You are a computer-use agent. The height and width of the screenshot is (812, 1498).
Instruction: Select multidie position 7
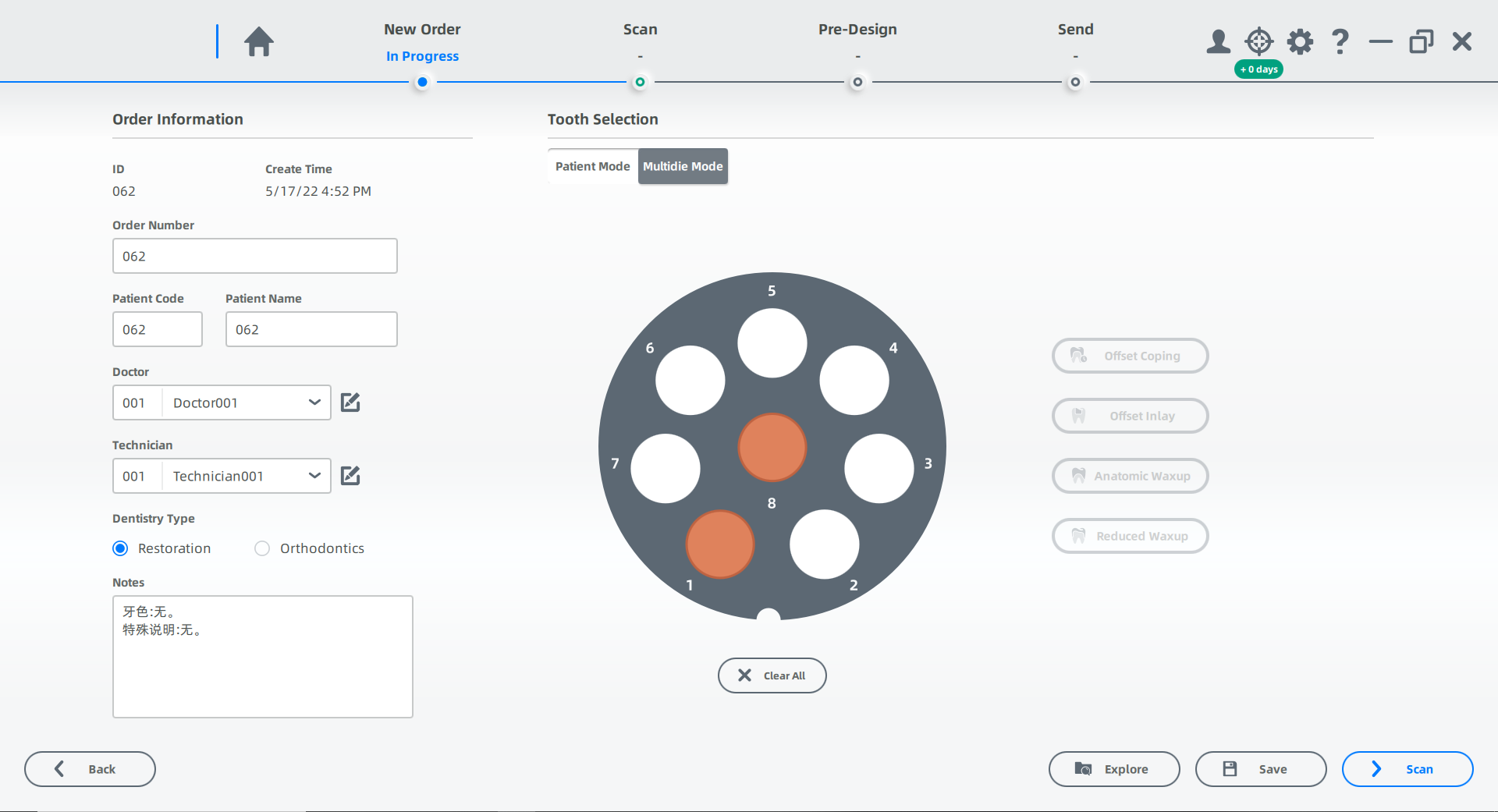pos(666,468)
